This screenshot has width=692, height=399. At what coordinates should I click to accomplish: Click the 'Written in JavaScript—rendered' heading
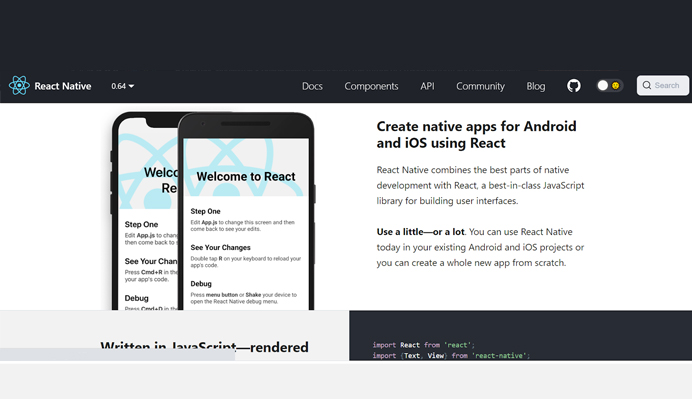(204, 347)
